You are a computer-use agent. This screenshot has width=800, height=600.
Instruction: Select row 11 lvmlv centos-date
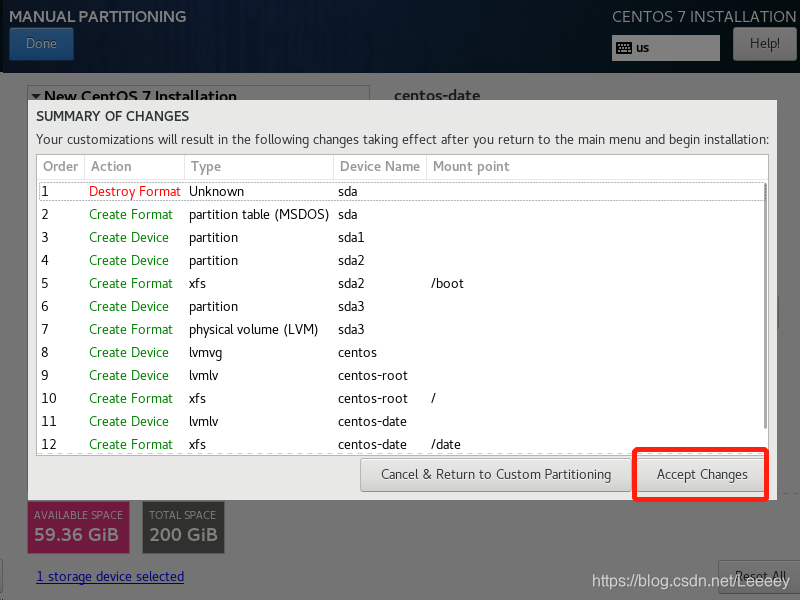pos(402,421)
